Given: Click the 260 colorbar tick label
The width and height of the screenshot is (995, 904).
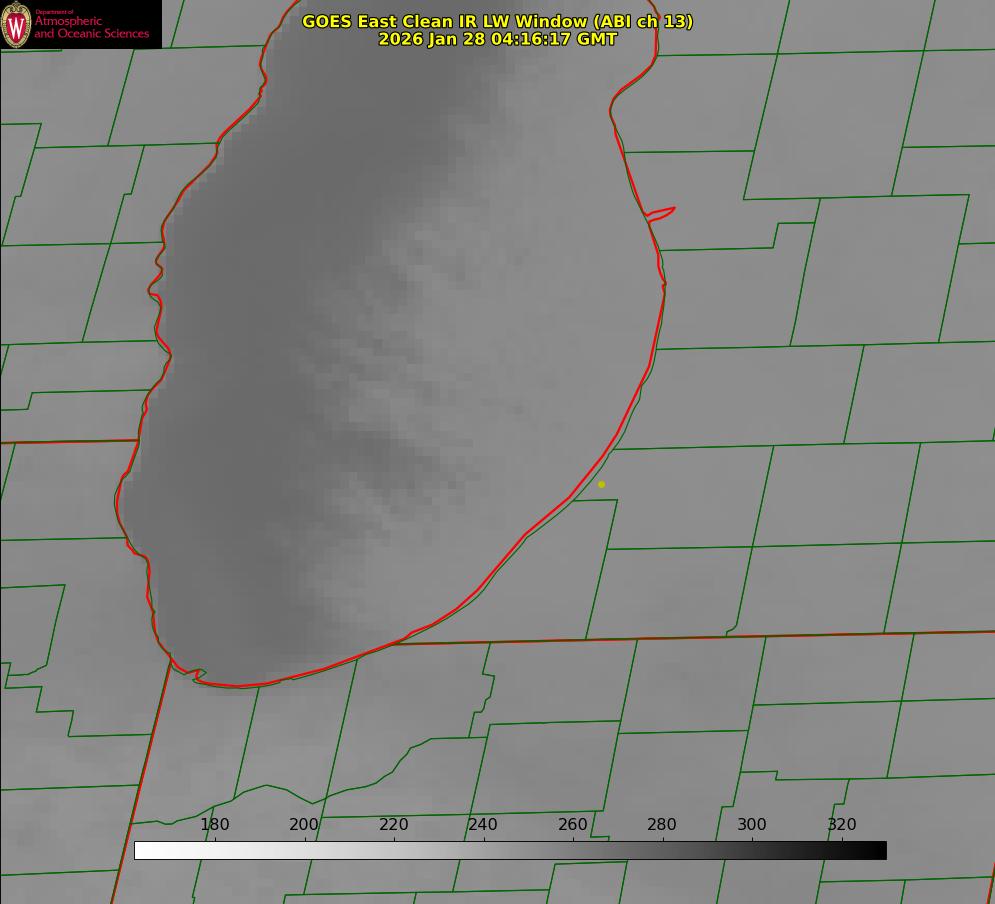Looking at the screenshot, I should coord(573,825).
